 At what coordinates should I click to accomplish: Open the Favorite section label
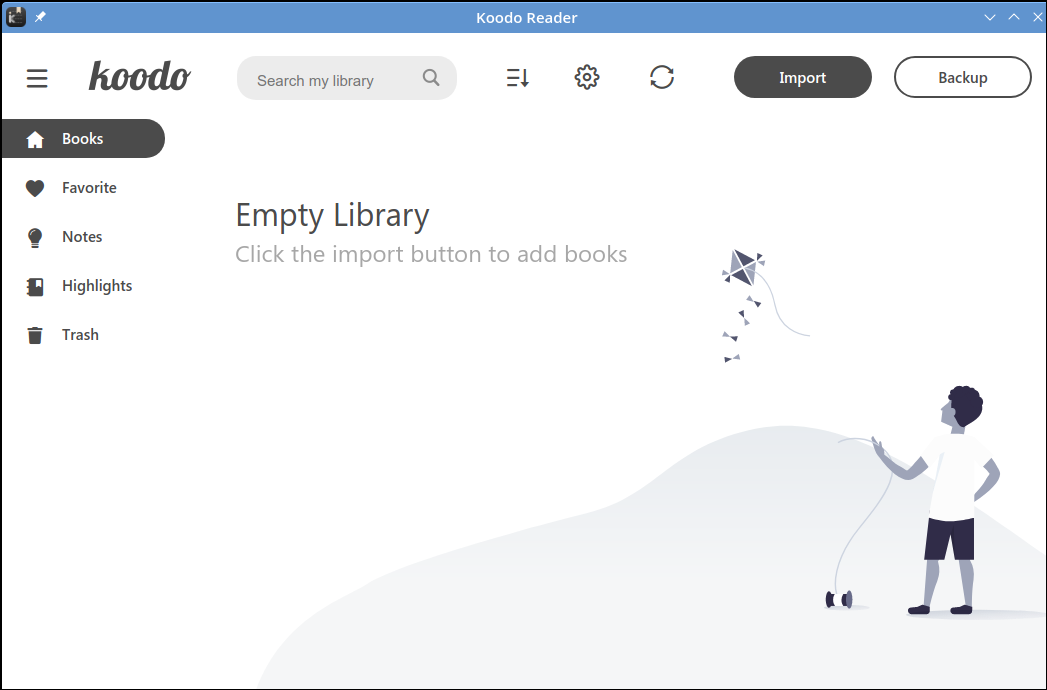pos(89,188)
